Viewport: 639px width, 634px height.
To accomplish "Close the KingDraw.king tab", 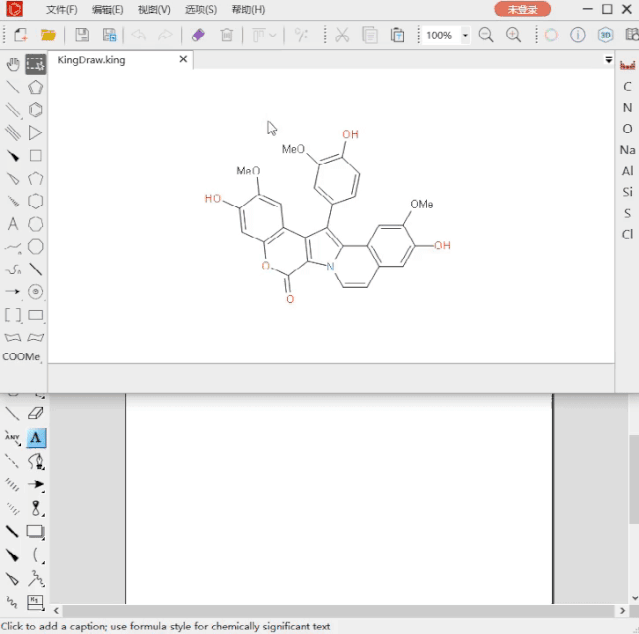I will 183,59.
